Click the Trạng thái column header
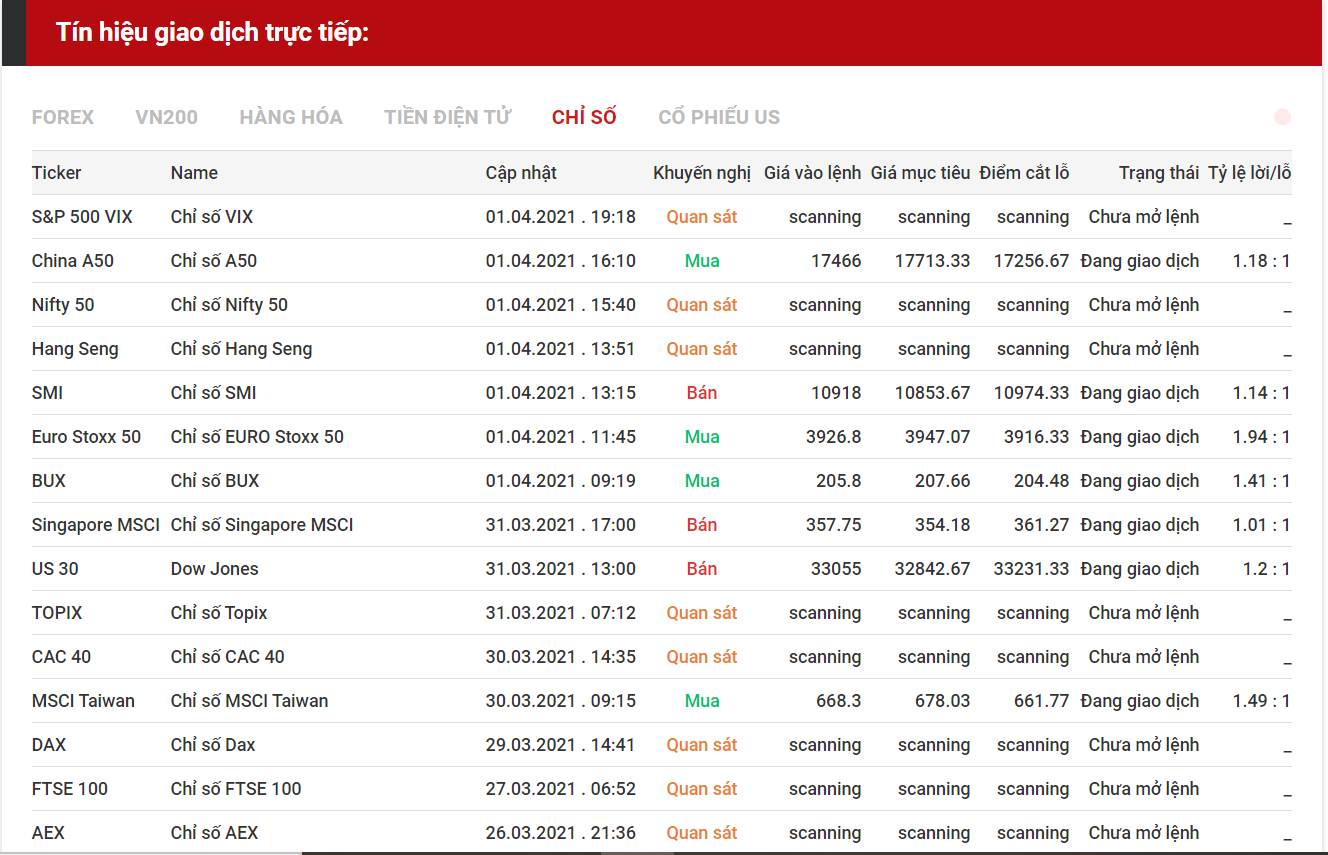 [1159, 173]
